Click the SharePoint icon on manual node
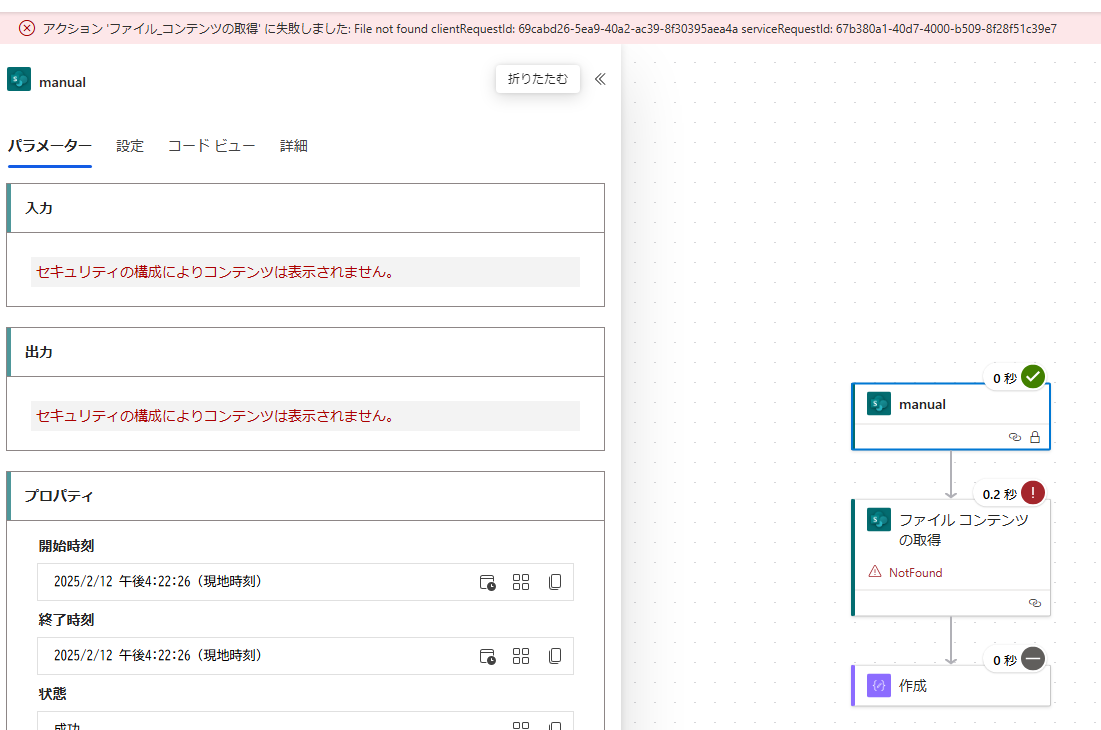1101x730 pixels. point(878,404)
